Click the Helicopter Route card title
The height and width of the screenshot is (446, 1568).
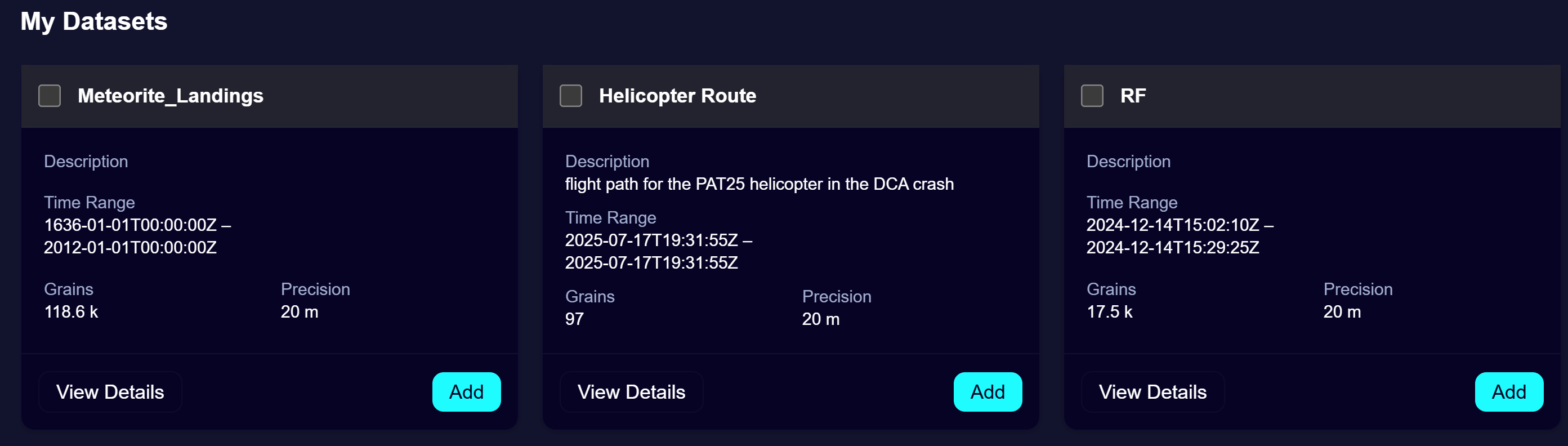677,96
